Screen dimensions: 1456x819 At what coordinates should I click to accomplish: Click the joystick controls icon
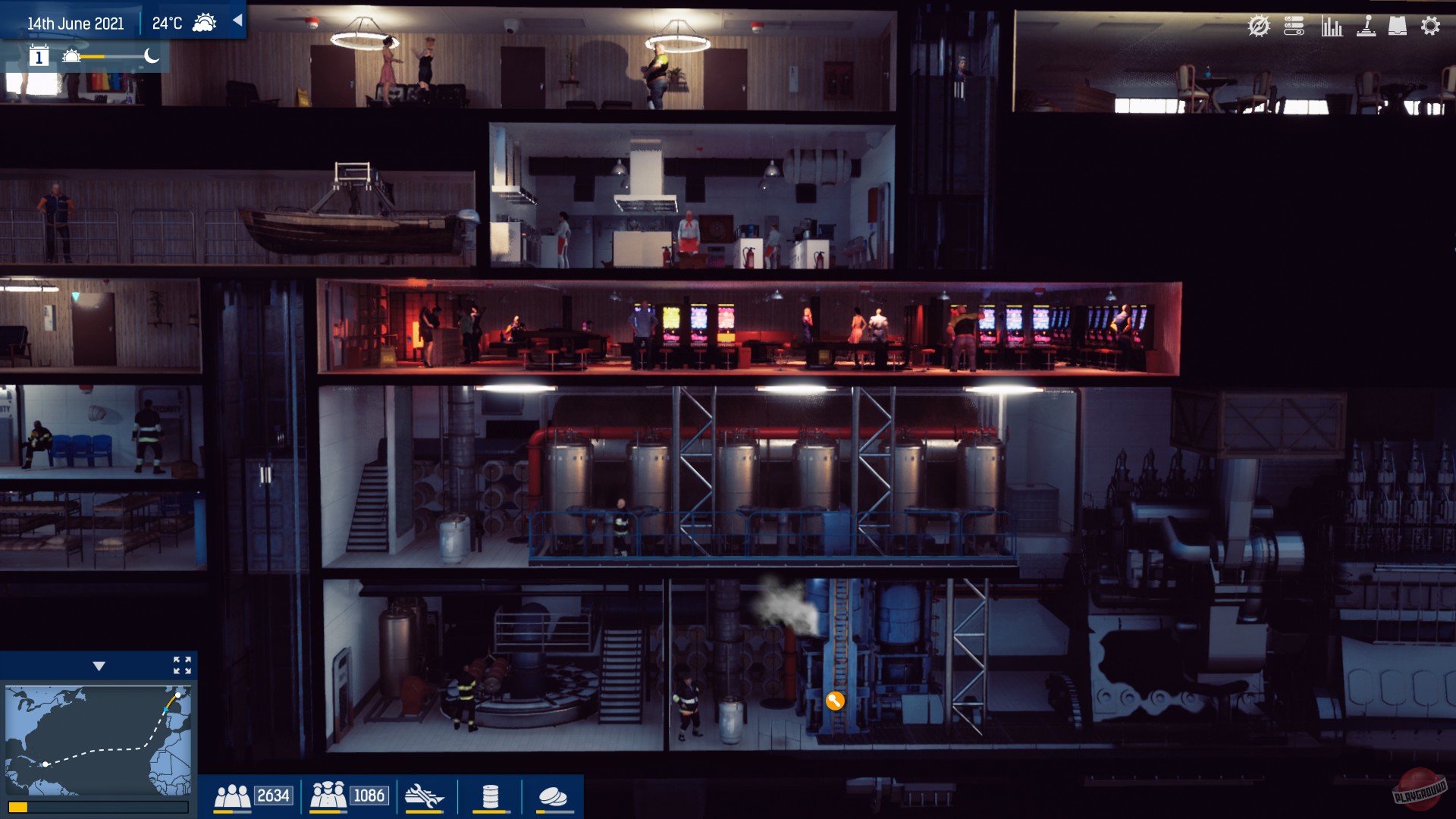click(1366, 27)
